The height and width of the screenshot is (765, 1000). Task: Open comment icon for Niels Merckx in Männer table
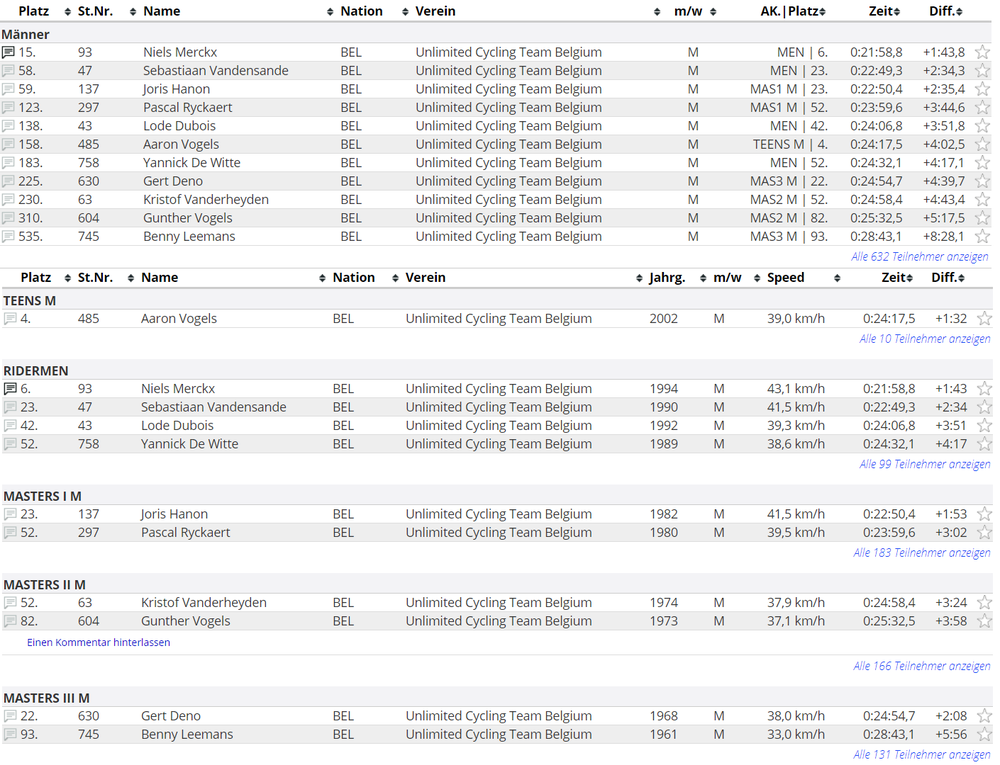[x=8, y=52]
